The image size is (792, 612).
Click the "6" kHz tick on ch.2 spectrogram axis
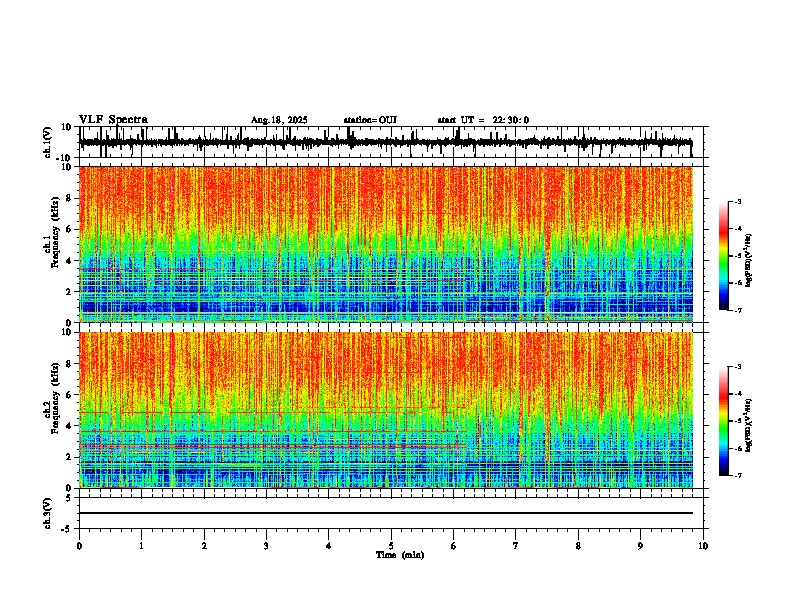point(70,394)
